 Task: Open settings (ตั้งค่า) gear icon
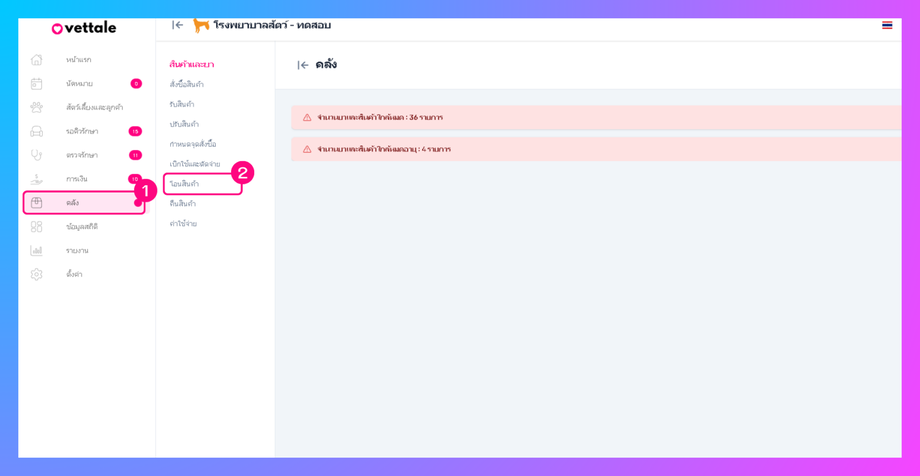[x=36, y=274]
